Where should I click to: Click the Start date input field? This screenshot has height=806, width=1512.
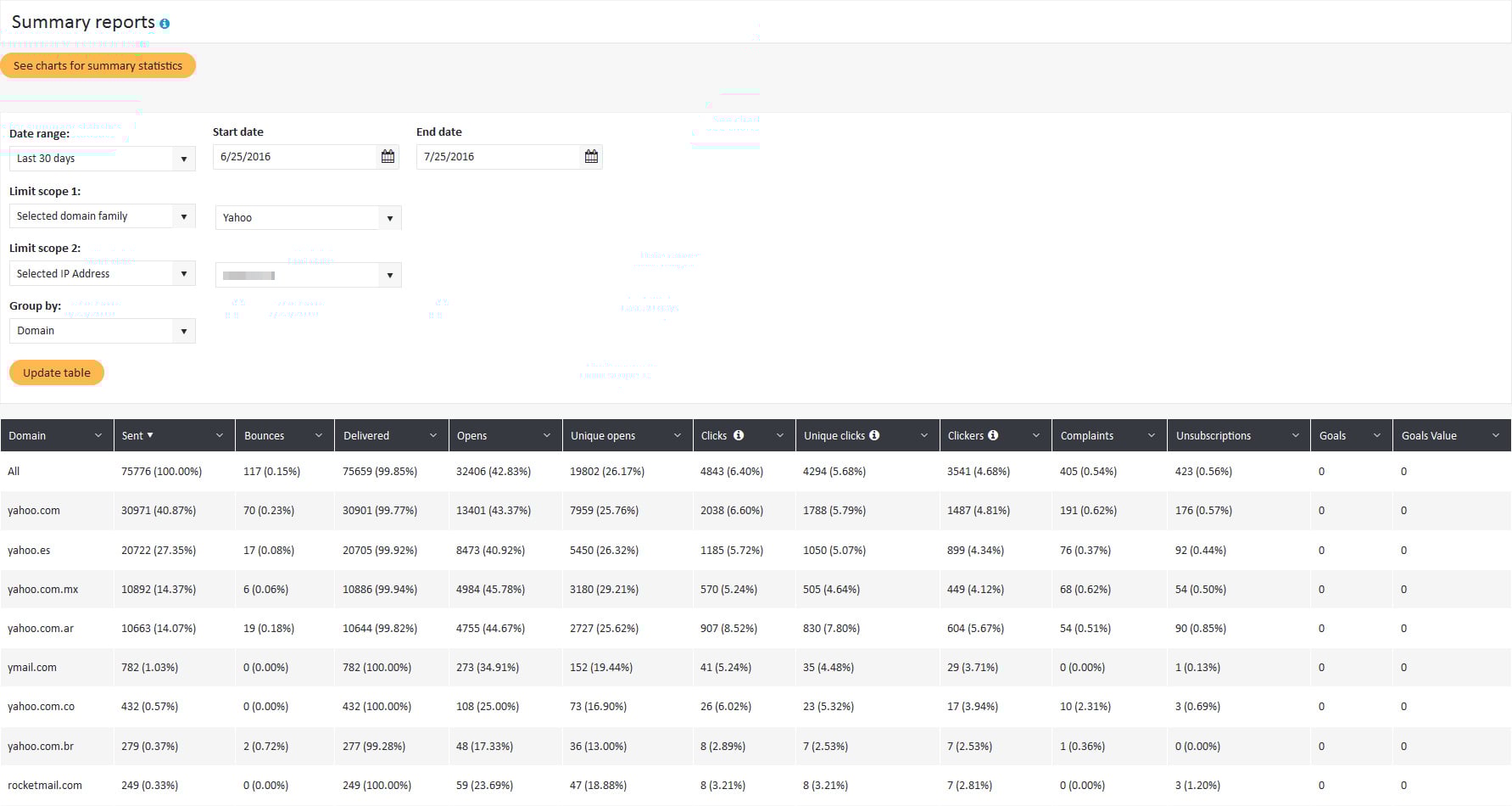[x=293, y=157]
